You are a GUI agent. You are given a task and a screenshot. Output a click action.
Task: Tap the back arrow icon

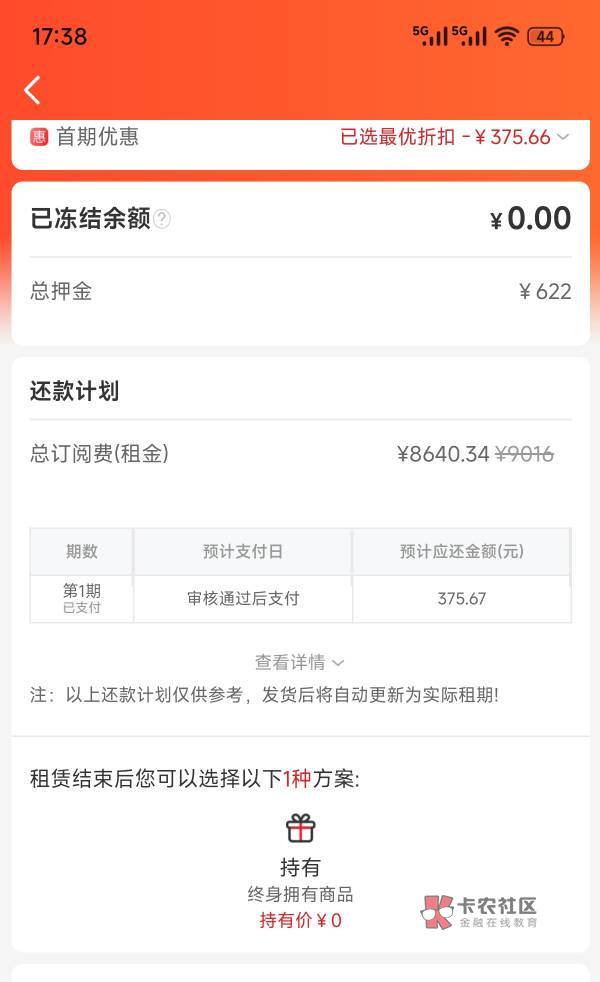pyautogui.click(x=32, y=90)
